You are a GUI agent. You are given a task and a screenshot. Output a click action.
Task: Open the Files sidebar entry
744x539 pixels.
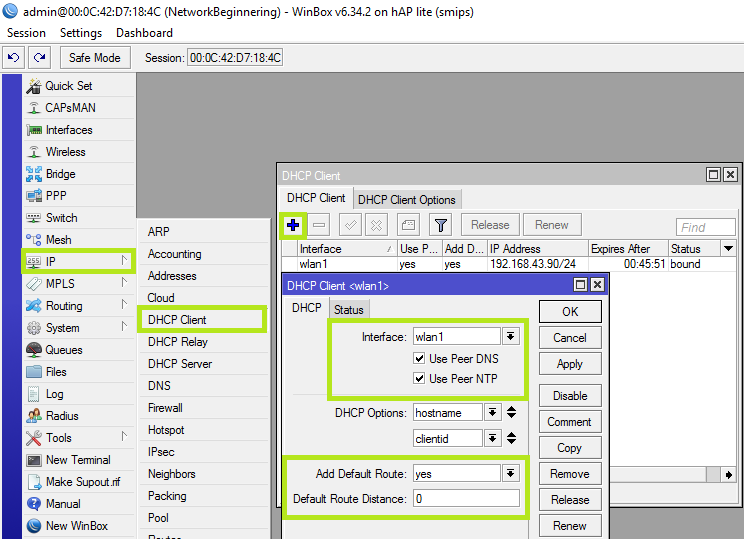(79, 372)
